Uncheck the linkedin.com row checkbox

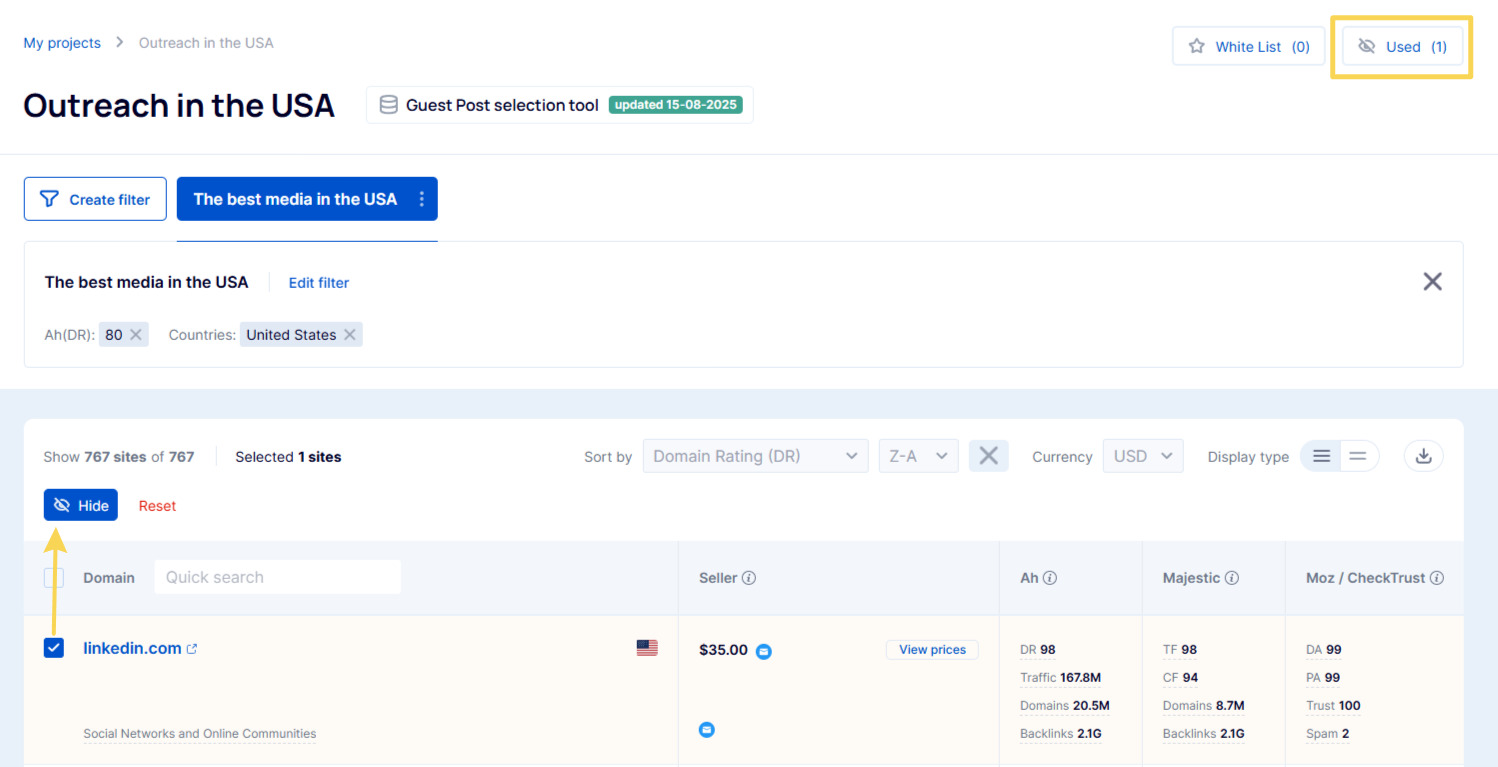pos(54,648)
